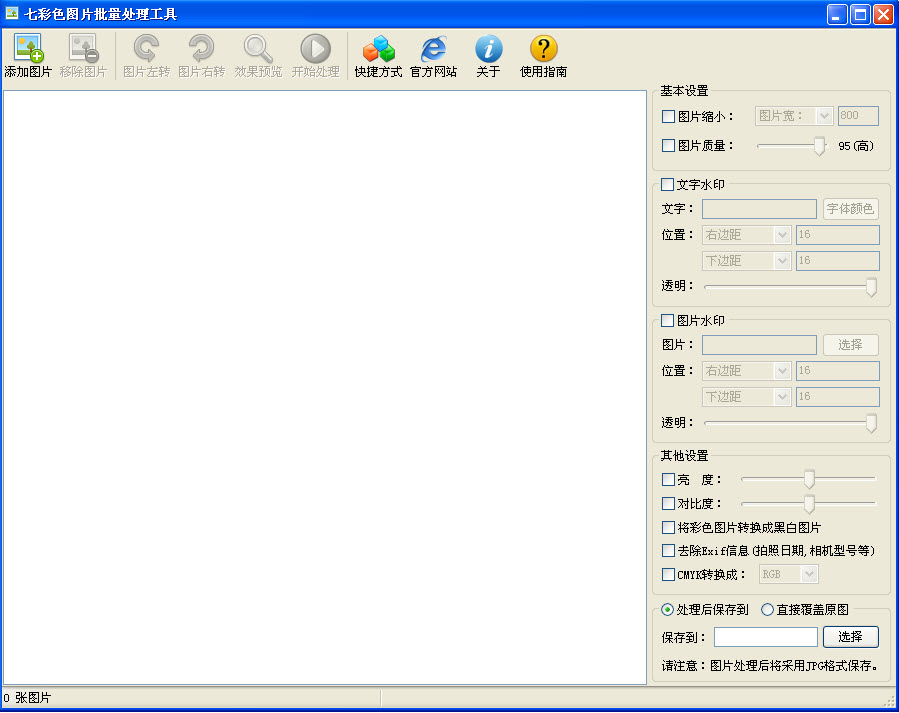The width and height of the screenshot is (899, 713).
Task: Select the 图片左转 rotate left icon
Action: click(147, 54)
